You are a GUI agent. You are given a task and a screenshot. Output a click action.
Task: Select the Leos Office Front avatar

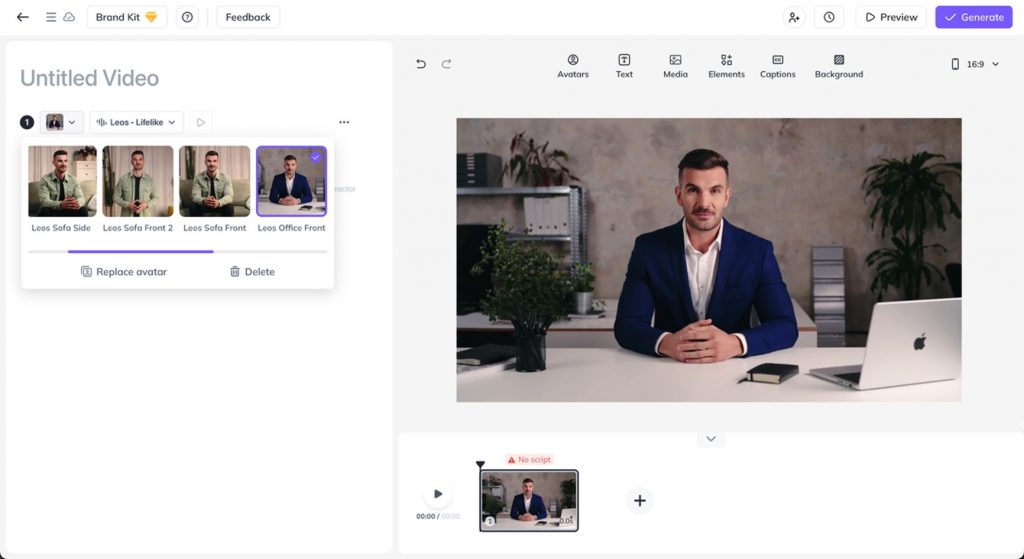pyautogui.click(x=291, y=182)
